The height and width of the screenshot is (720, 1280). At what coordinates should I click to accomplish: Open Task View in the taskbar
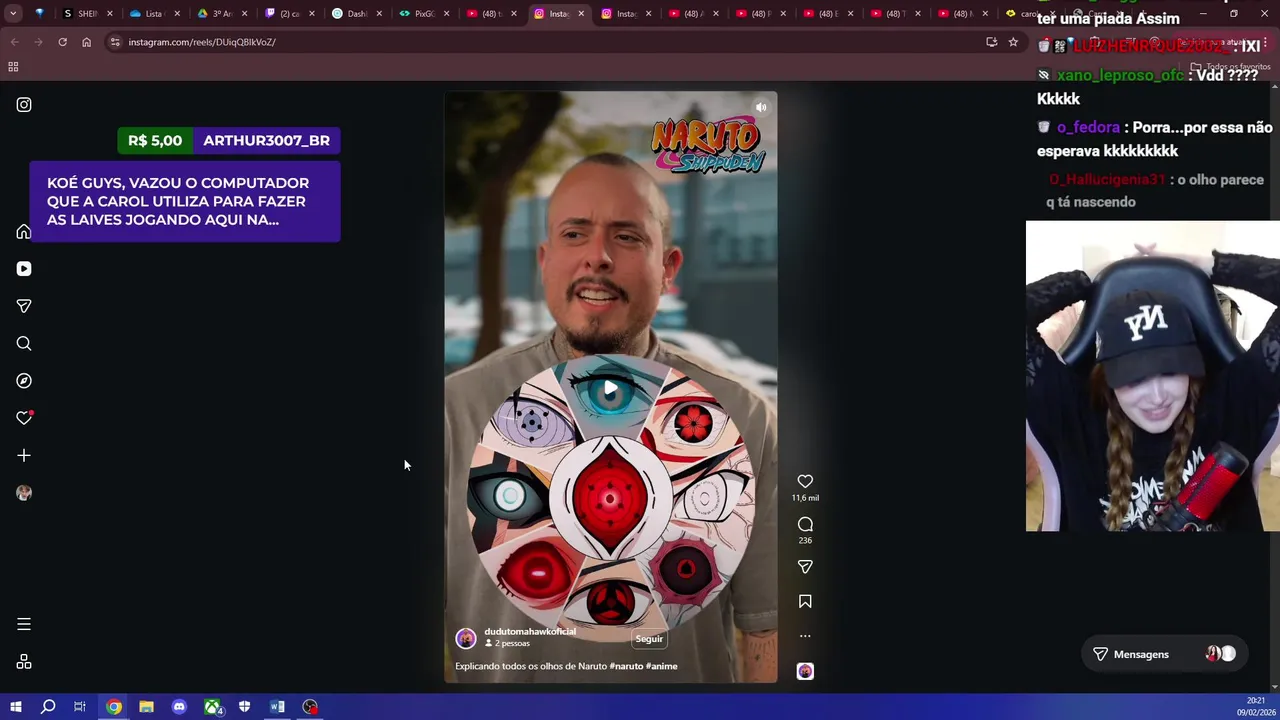pos(80,707)
